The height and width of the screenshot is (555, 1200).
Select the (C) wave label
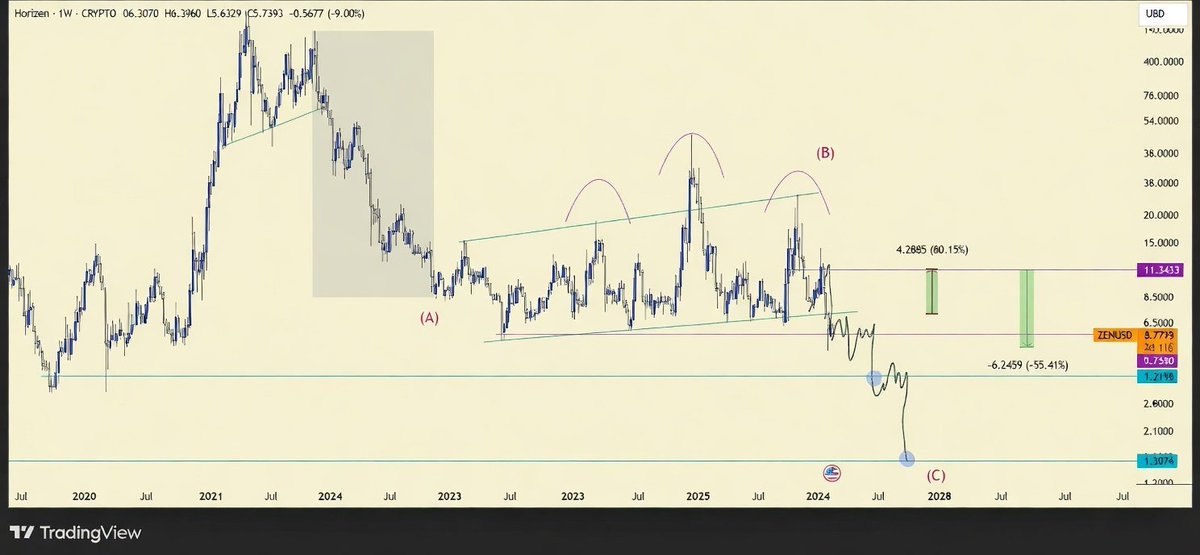click(937, 476)
